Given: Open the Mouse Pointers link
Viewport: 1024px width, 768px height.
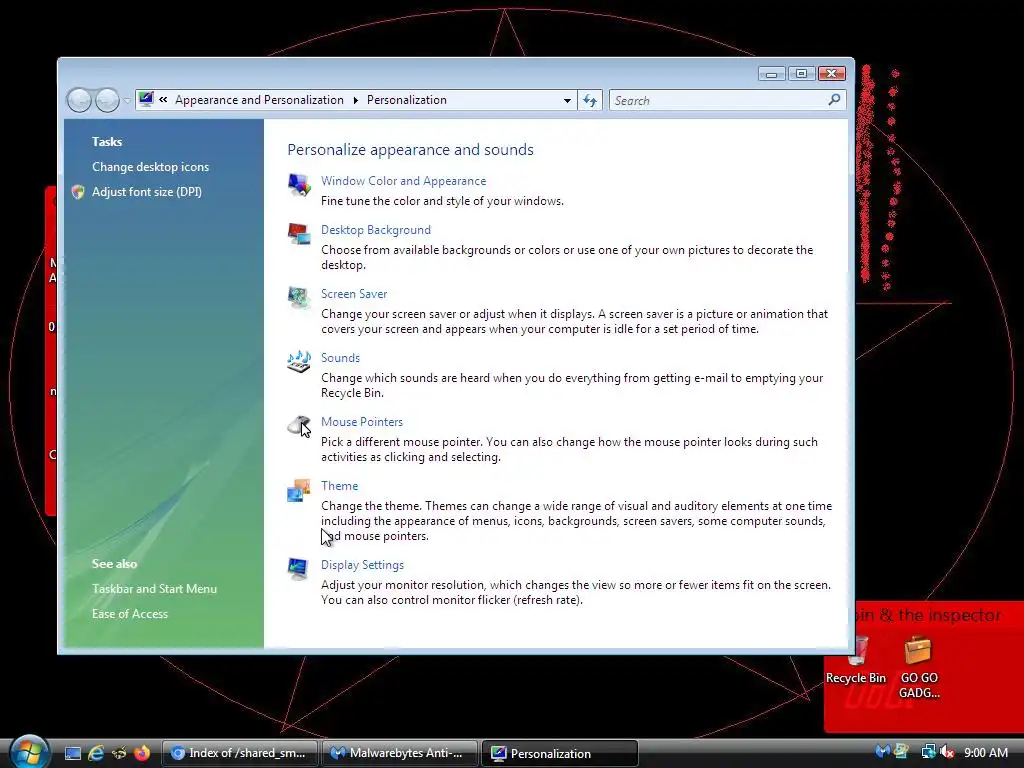Looking at the screenshot, I should (x=361, y=422).
